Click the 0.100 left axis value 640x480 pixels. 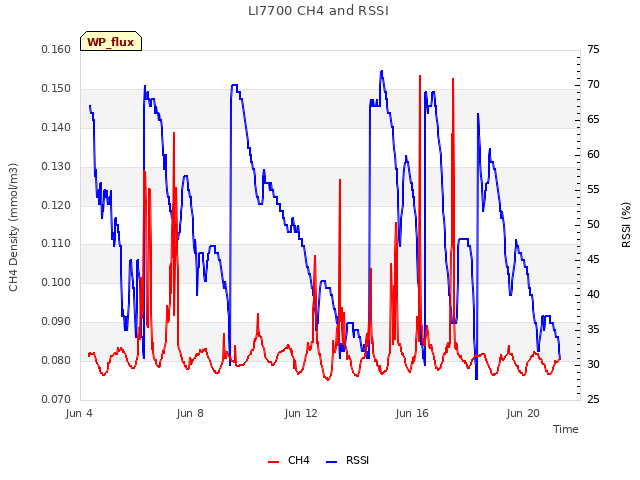[56, 282]
